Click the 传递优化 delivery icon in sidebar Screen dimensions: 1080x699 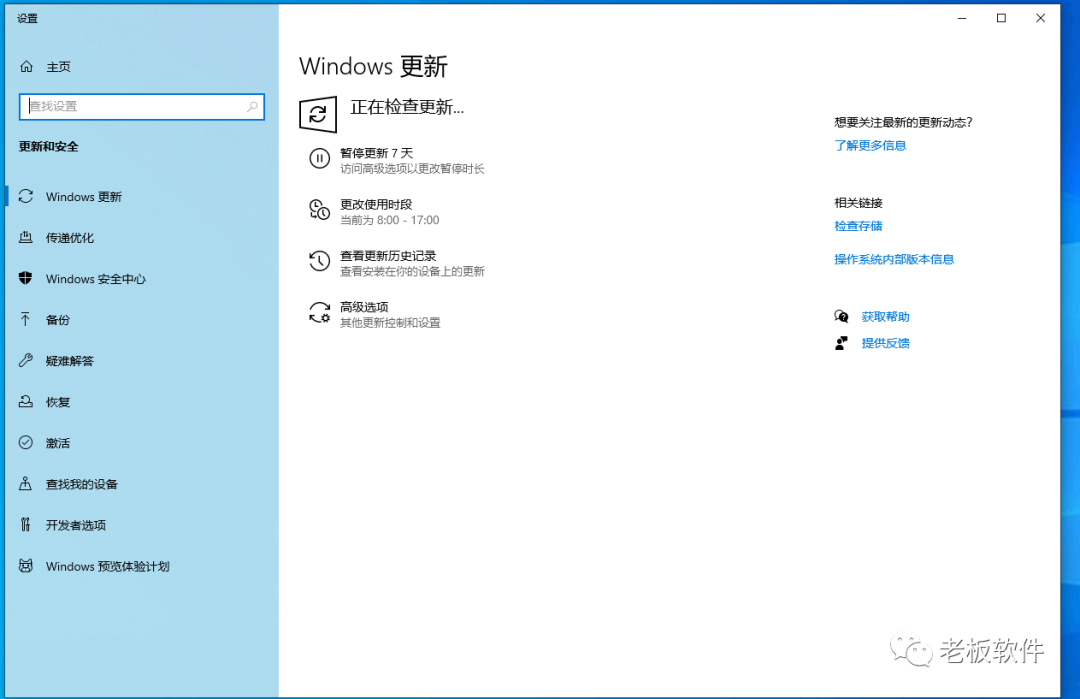point(26,238)
